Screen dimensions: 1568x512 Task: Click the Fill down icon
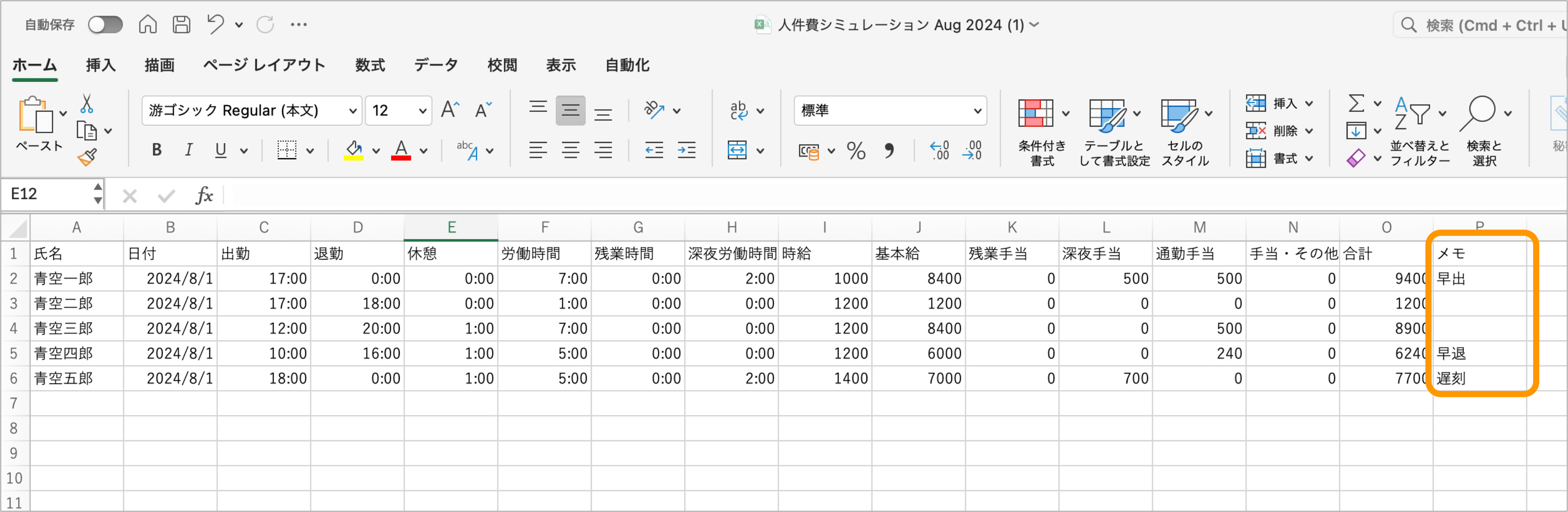click(1356, 130)
